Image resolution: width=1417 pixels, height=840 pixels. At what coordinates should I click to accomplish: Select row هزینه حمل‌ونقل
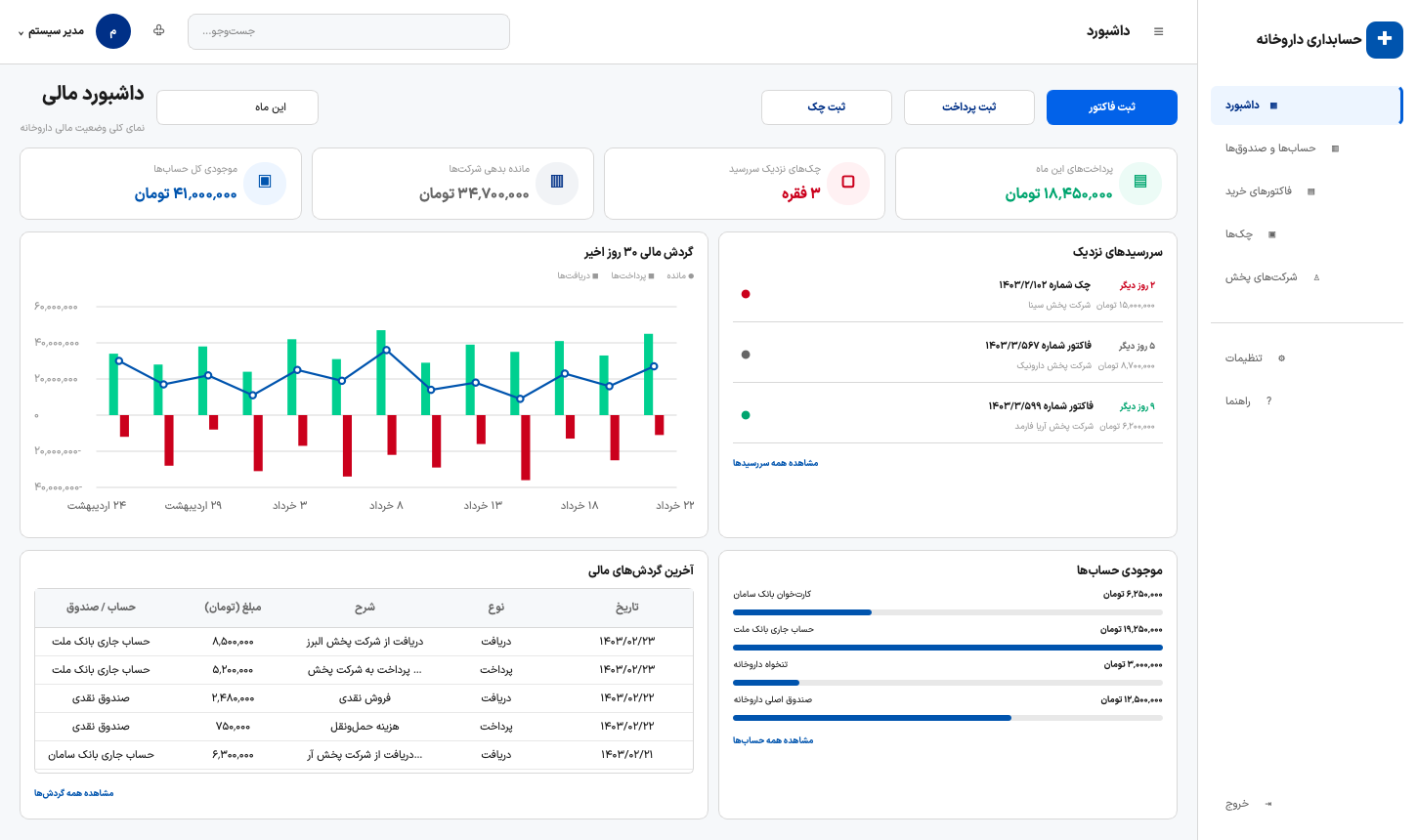click(365, 727)
